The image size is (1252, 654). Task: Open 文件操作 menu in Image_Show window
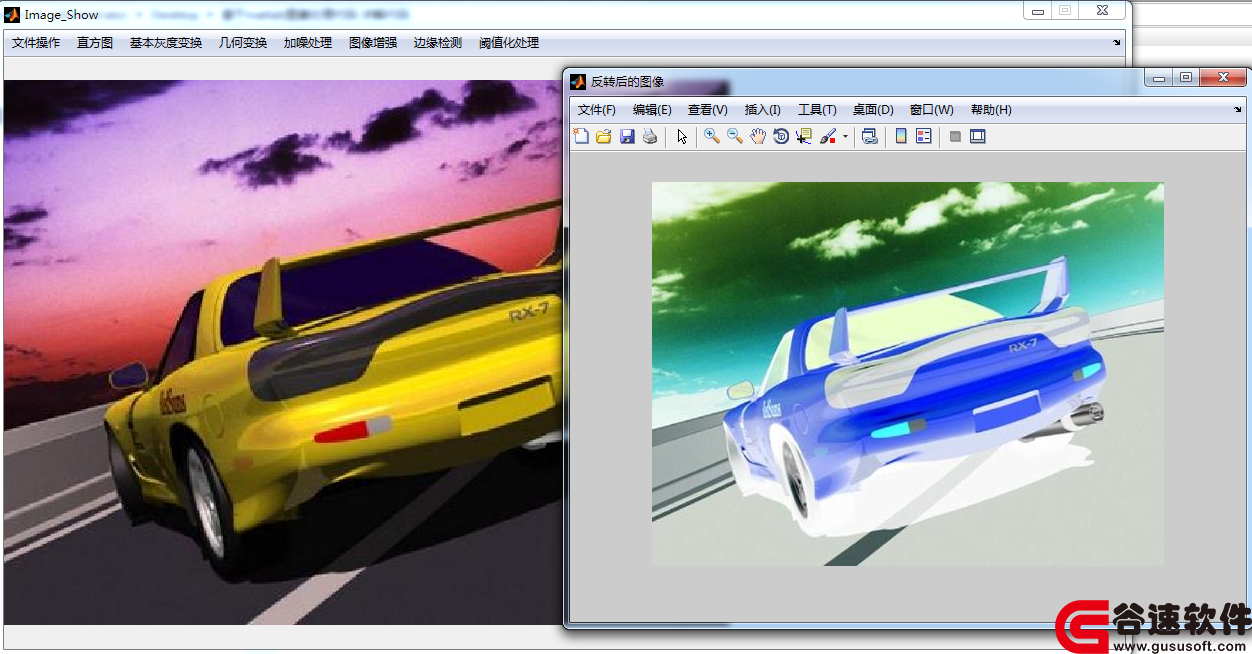pos(36,43)
